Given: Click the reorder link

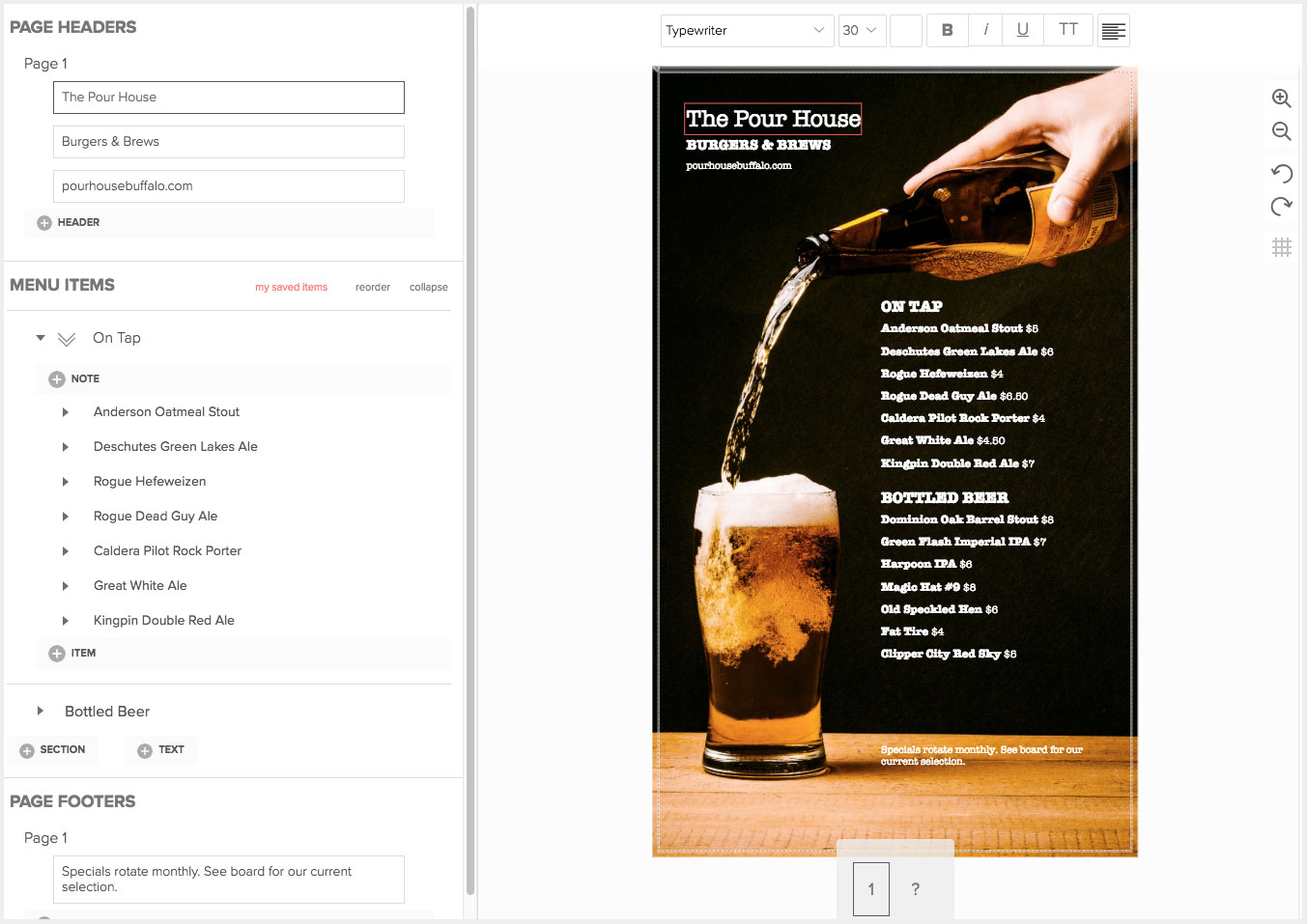Looking at the screenshot, I should (x=373, y=287).
